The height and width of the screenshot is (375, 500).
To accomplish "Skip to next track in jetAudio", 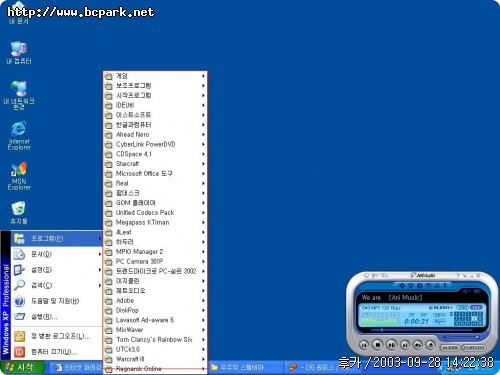I will coord(405,345).
